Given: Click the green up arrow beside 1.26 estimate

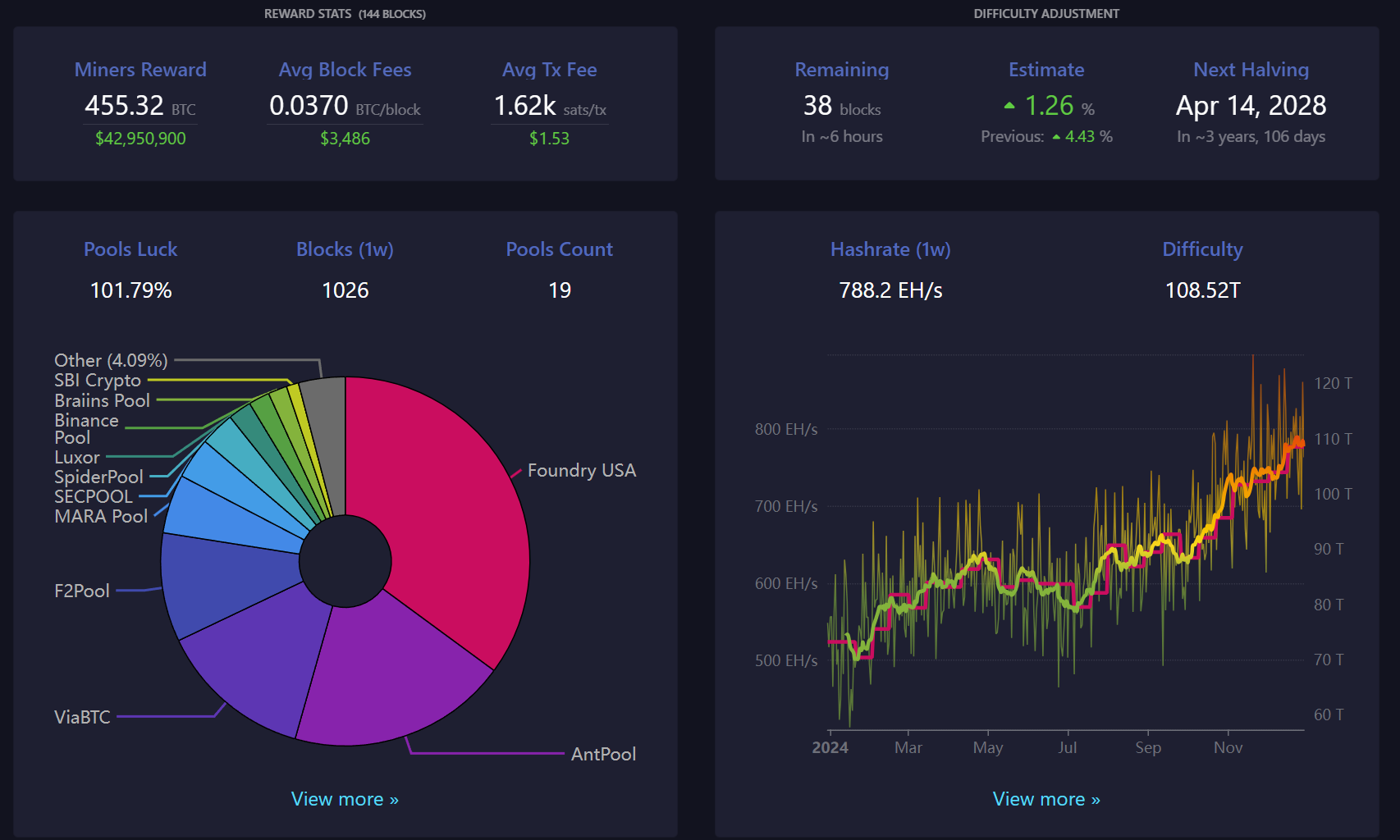Looking at the screenshot, I should (1009, 106).
